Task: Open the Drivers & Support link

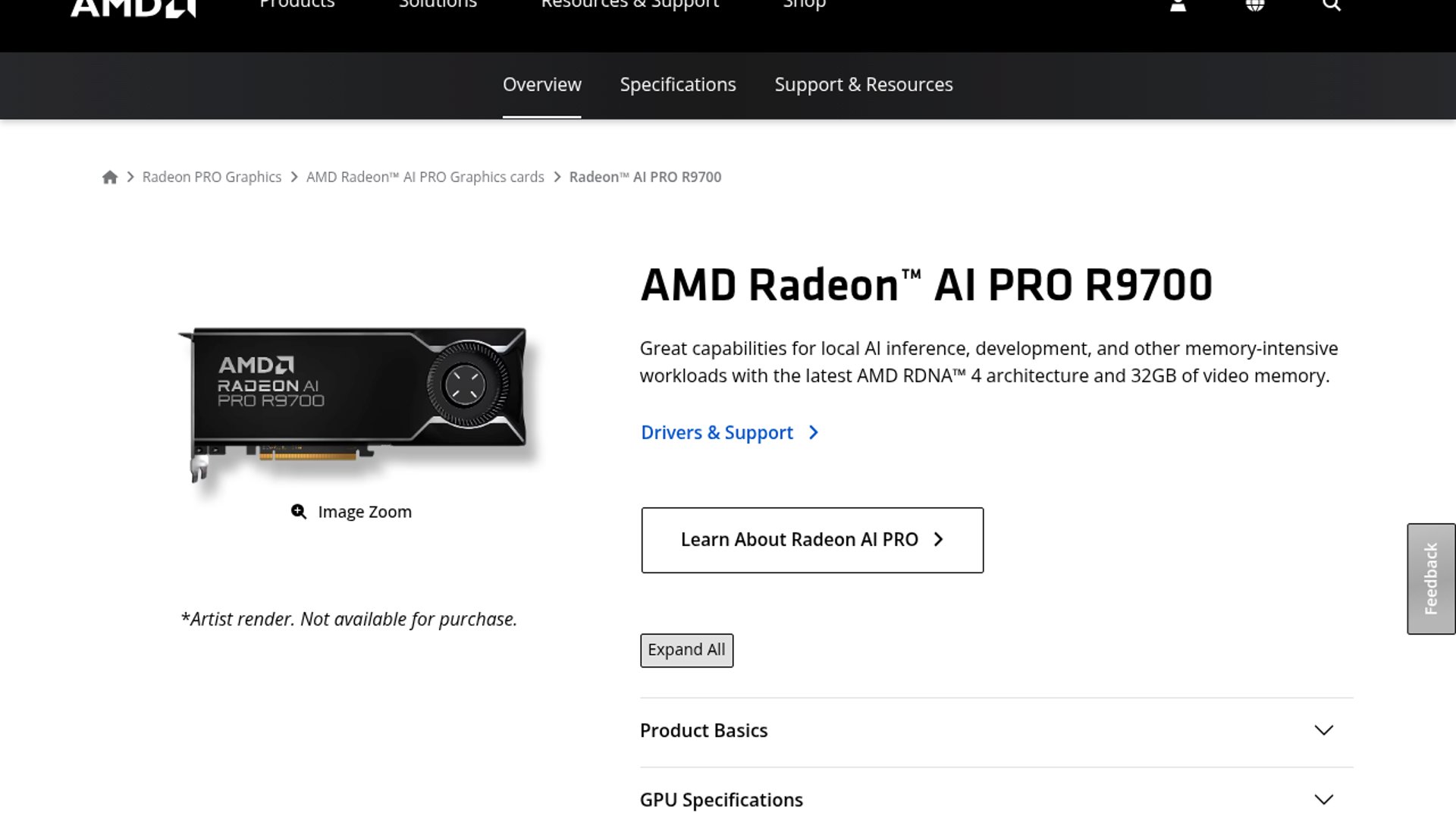Action: [x=717, y=433]
